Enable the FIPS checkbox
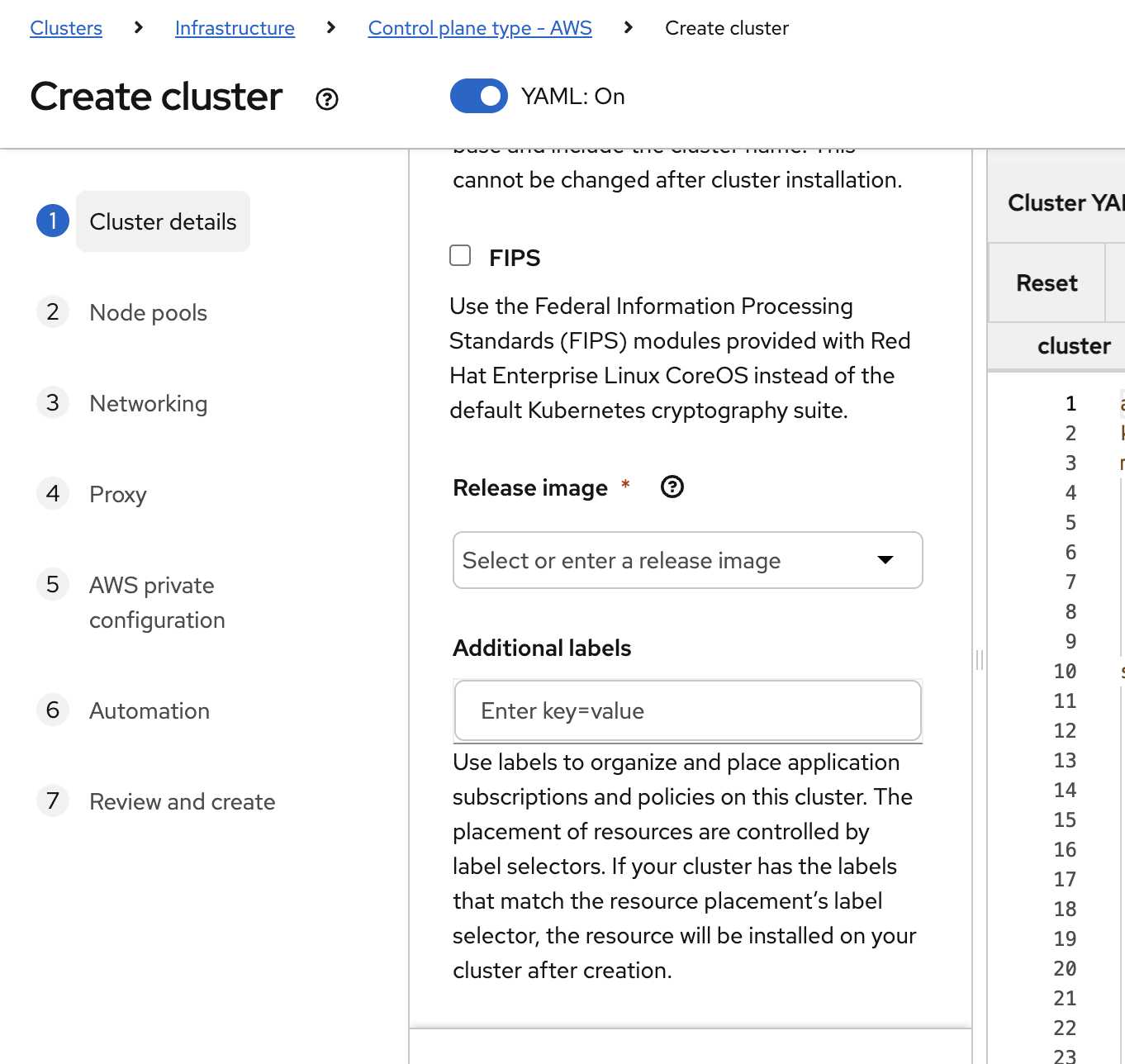This screenshot has width=1125, height=1064. click(x=460, y=255)
